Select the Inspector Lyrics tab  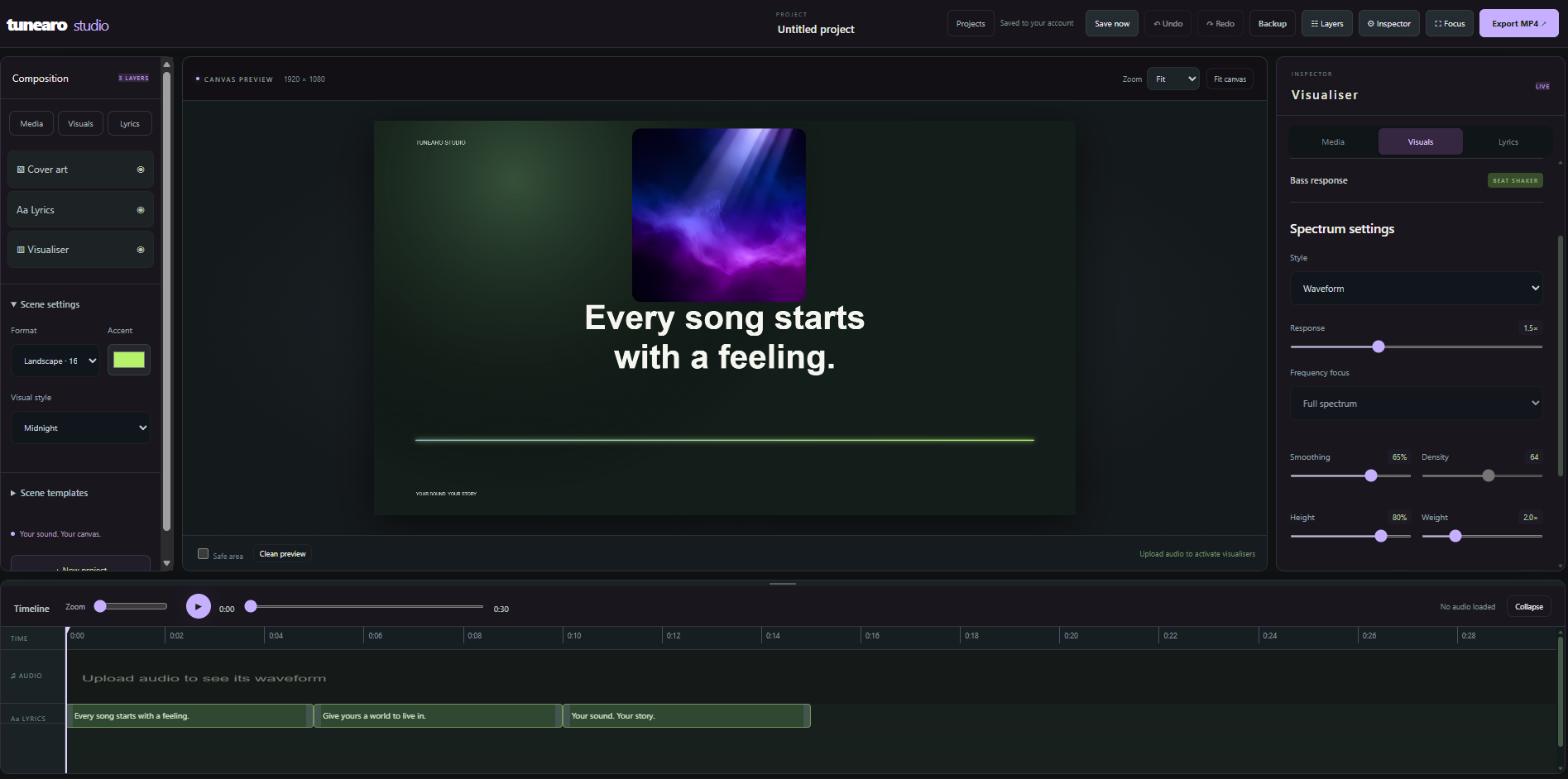click(1508, 141)
